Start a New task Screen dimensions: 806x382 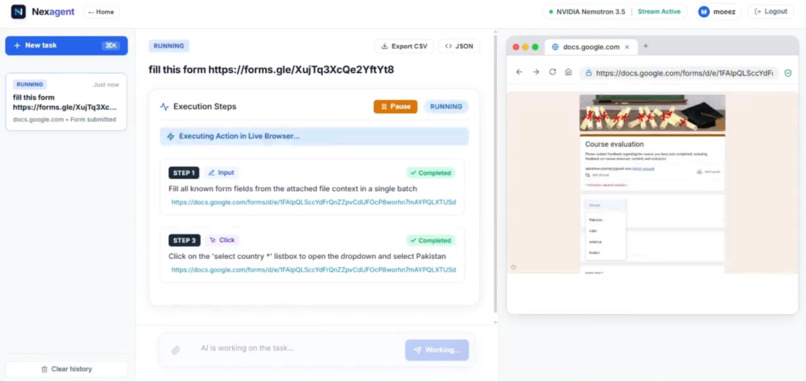click(66, 45)
